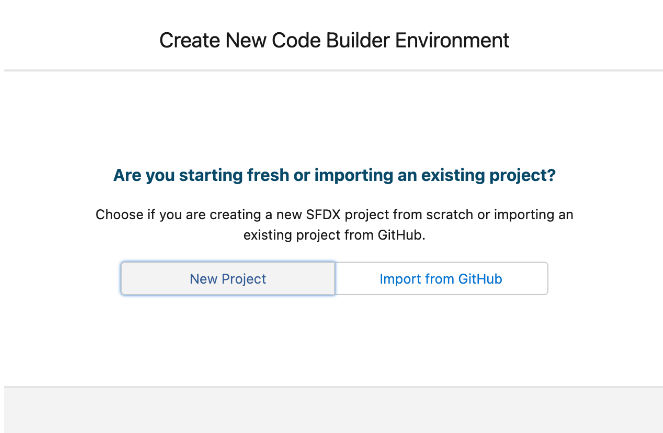Click the starting fresh or importing heading
The image size is (663, 433).
point(334,175)
